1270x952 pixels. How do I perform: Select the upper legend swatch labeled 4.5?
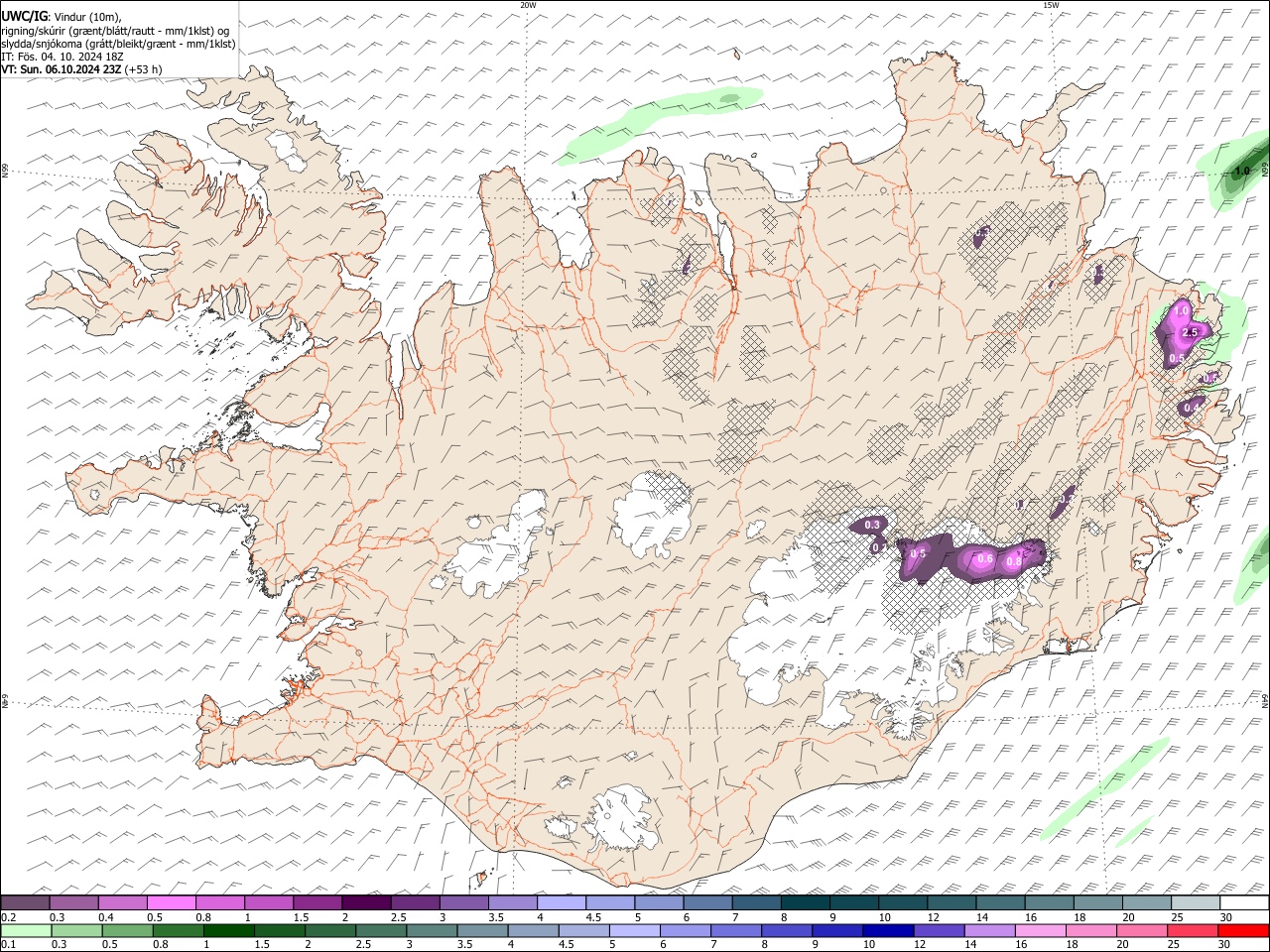[610, 903]
